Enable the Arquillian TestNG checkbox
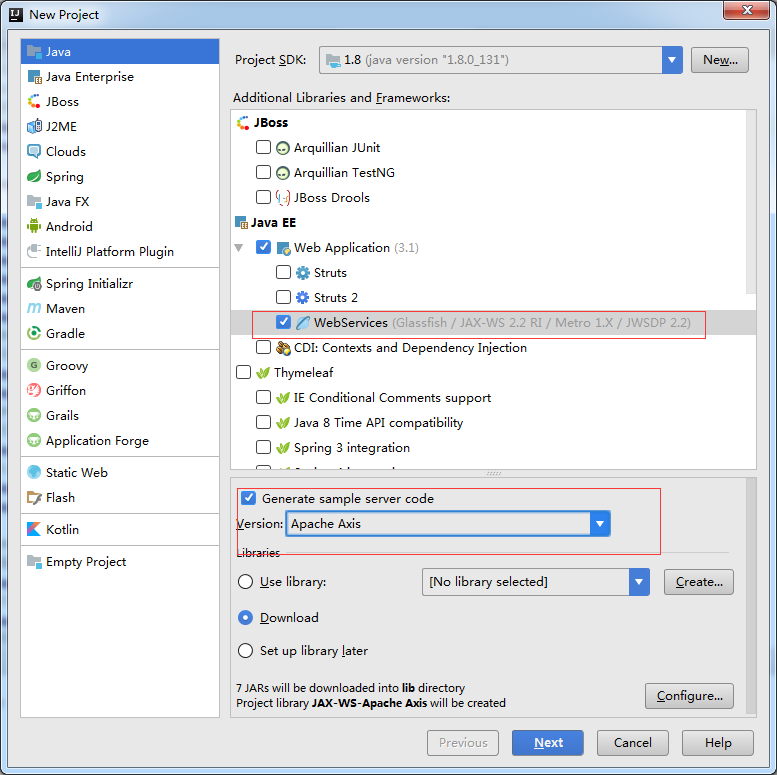The width and height of the screenshot is (777, 775). point(263,172)
